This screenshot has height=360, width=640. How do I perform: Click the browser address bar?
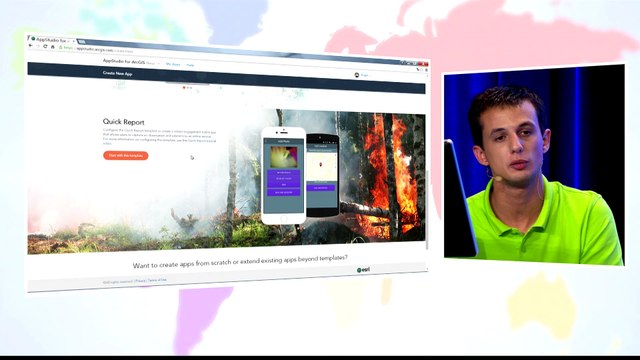229,55
